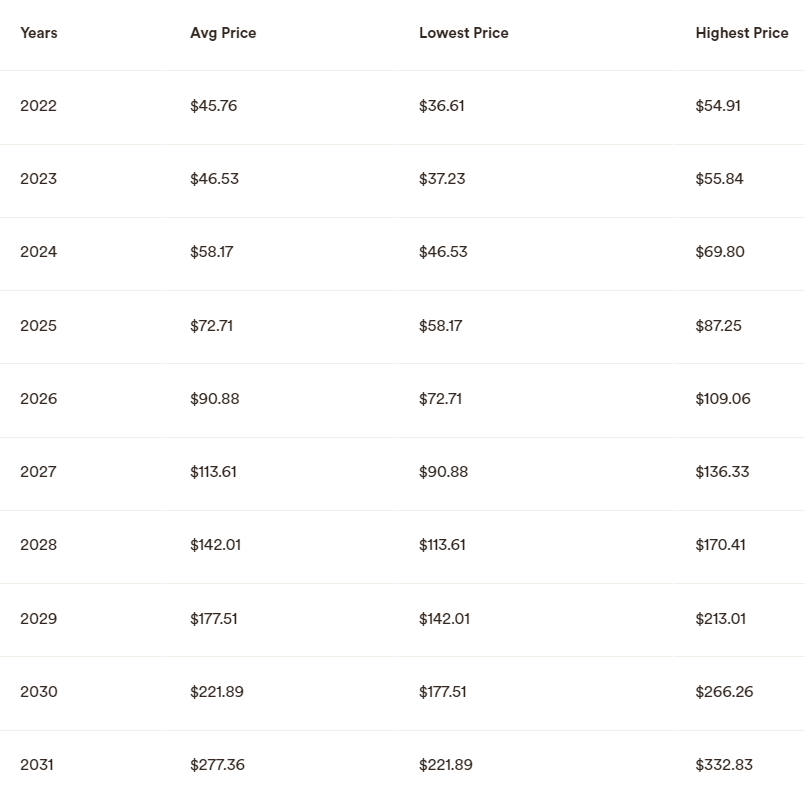
Task: Click the 2031 year cell
Action: [37, 765]
